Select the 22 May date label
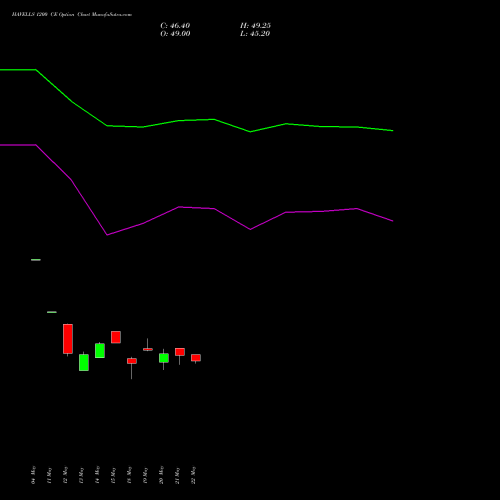 pyautogui.click(x=193, y=475)
